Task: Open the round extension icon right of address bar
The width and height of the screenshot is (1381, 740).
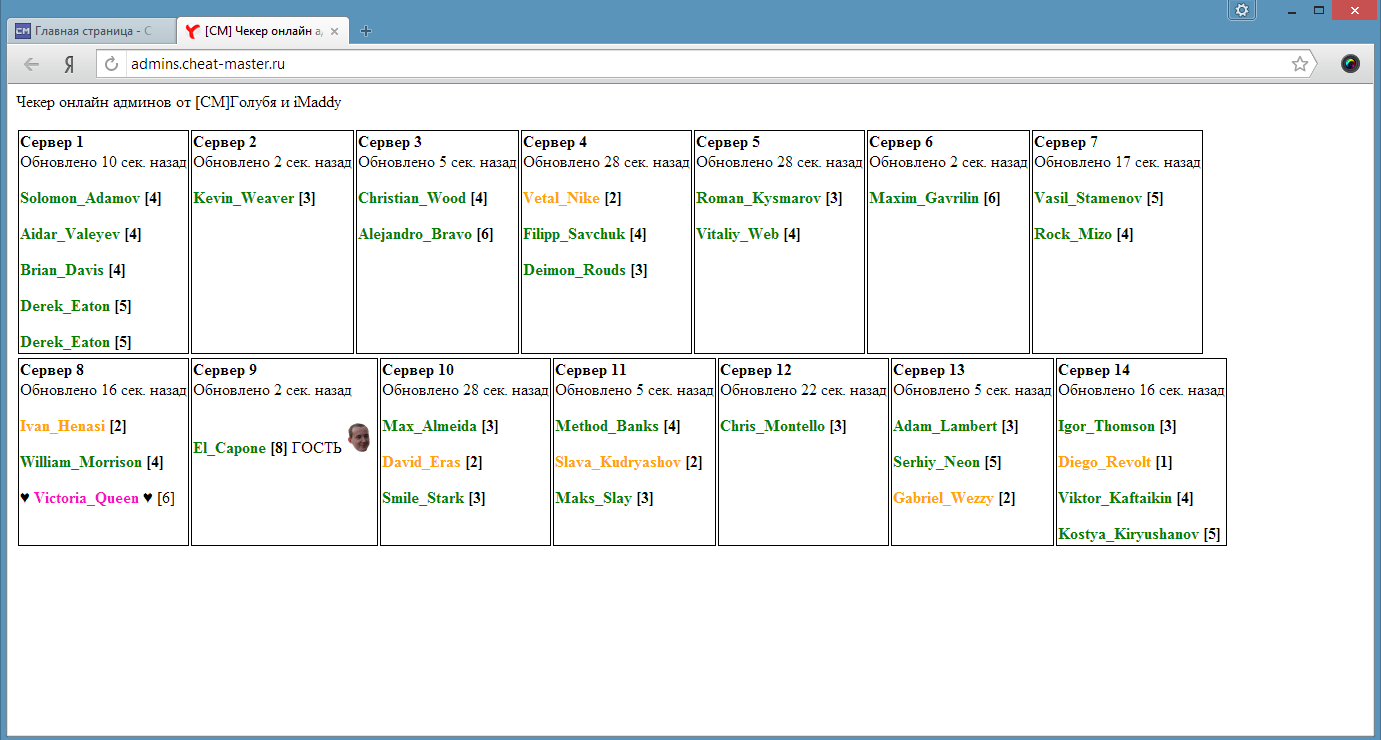Action: [1350, 64]
